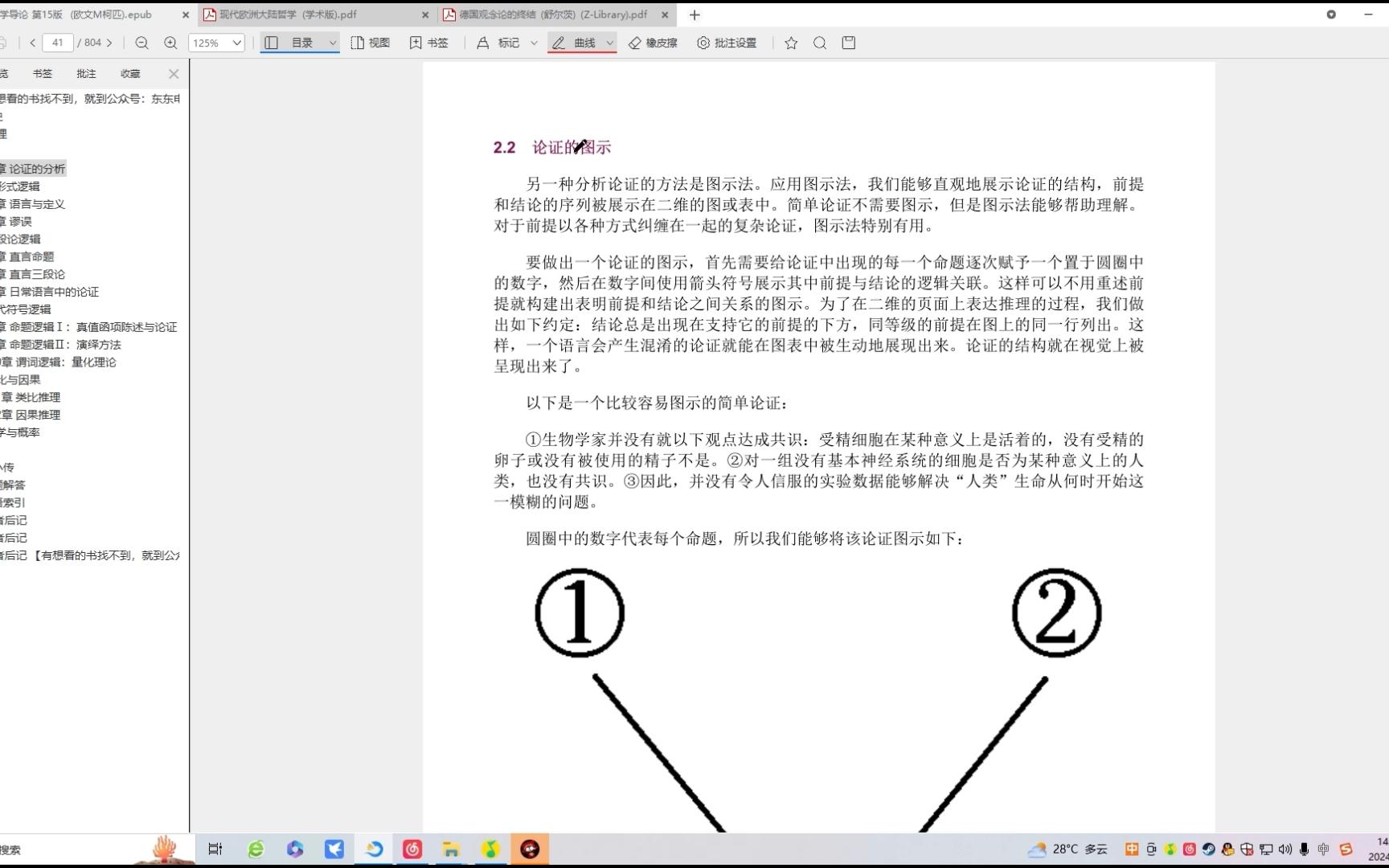Go to the next page arrow

tap(109, 43)
